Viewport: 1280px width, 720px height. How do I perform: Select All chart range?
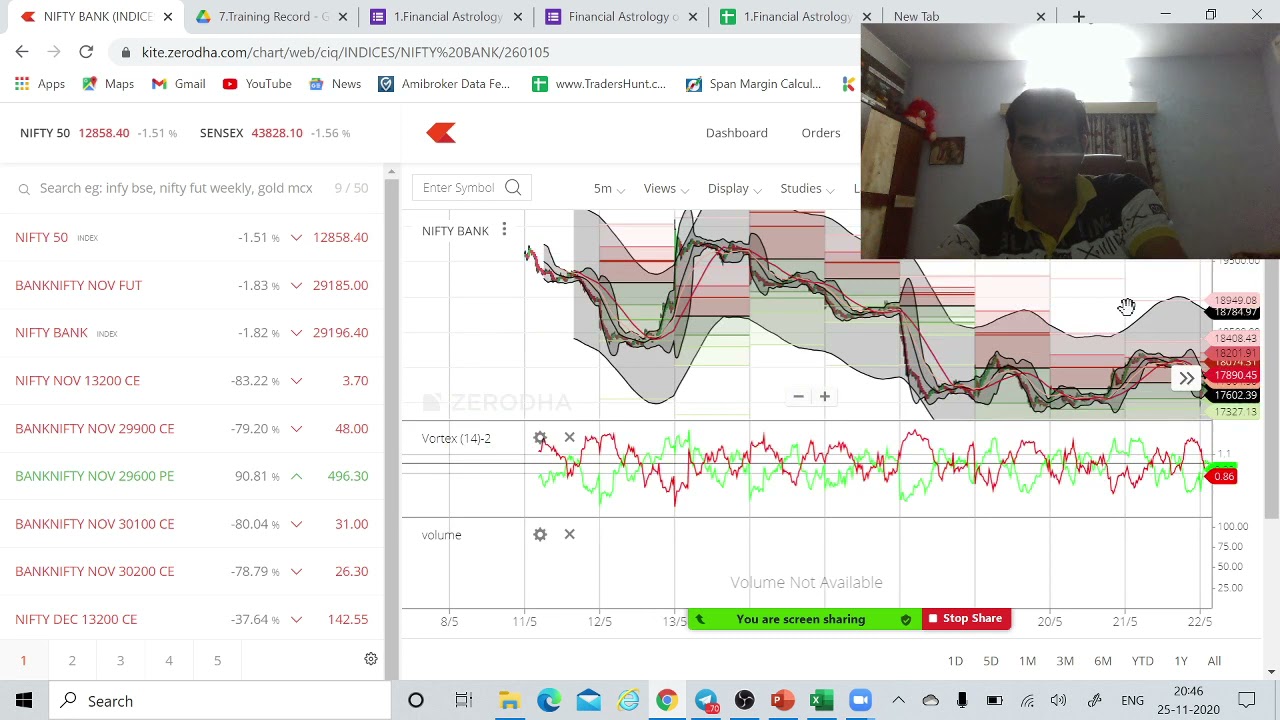tap(1214, 661)
